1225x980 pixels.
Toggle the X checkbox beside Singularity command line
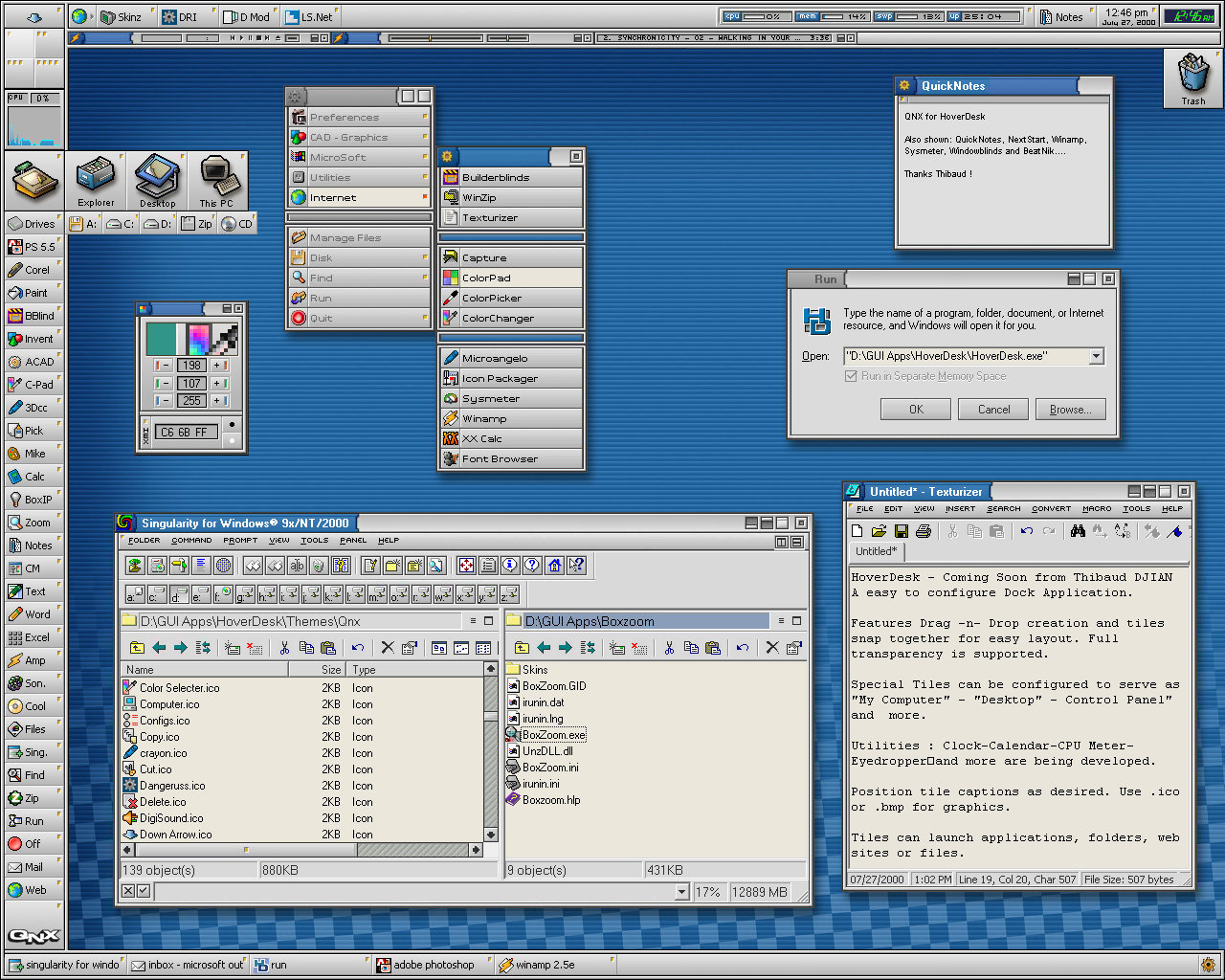128,891
